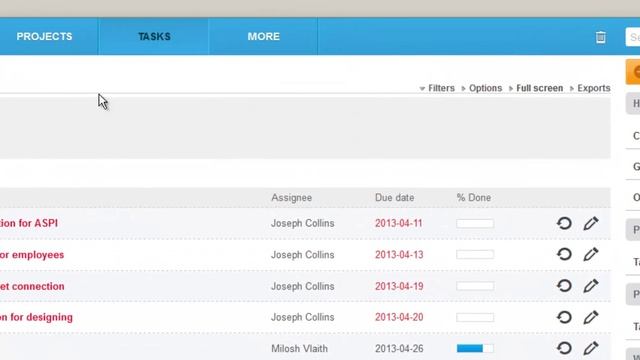Click Joseph Collins in designing row
The height and width of the screenshot is (360, 640).
click(302, 317)
